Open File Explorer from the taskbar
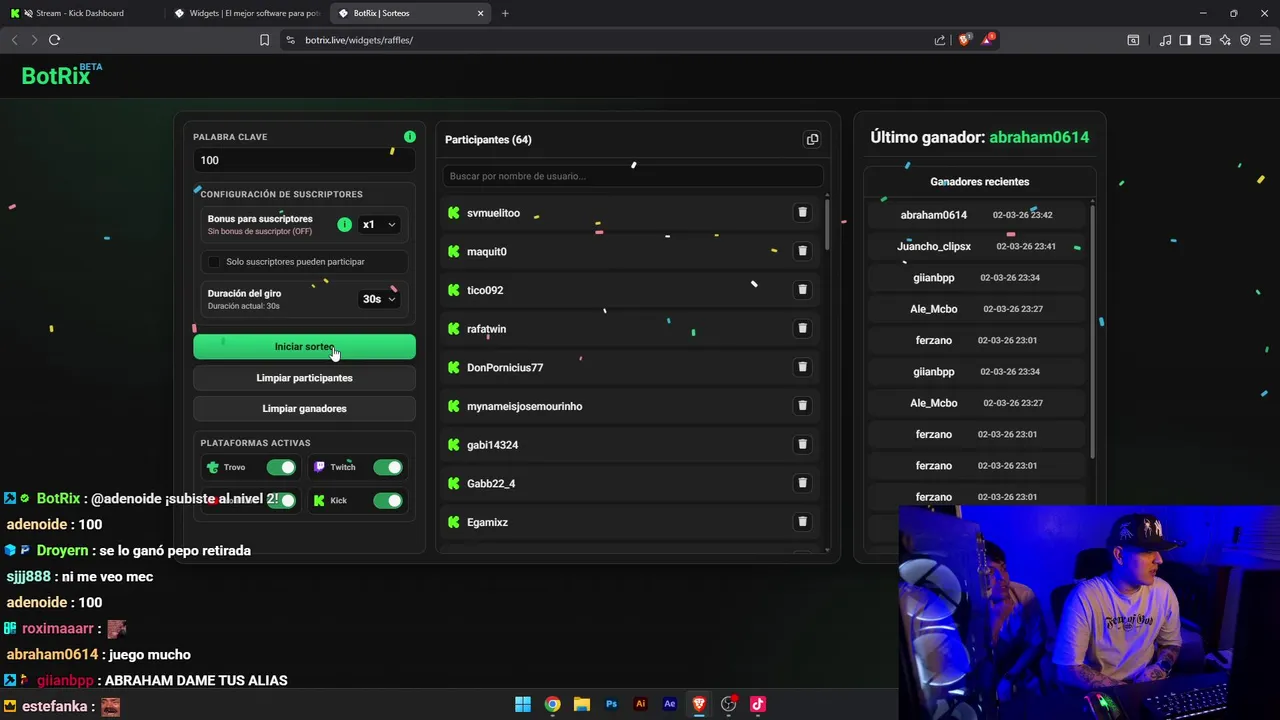The image size is (1280, 720). (582, 704)
